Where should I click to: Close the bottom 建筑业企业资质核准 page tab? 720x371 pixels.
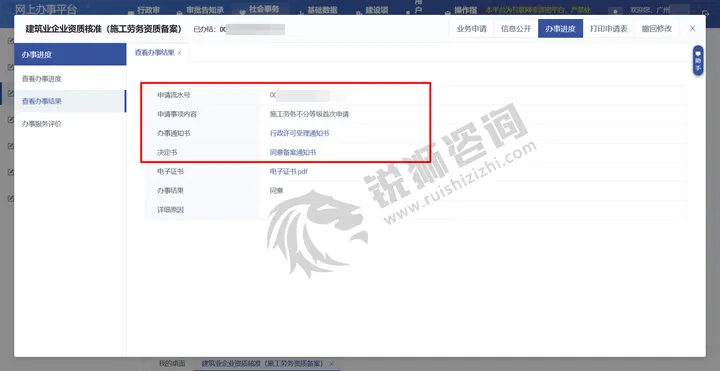pyautogui.click(x=332, y=364)
